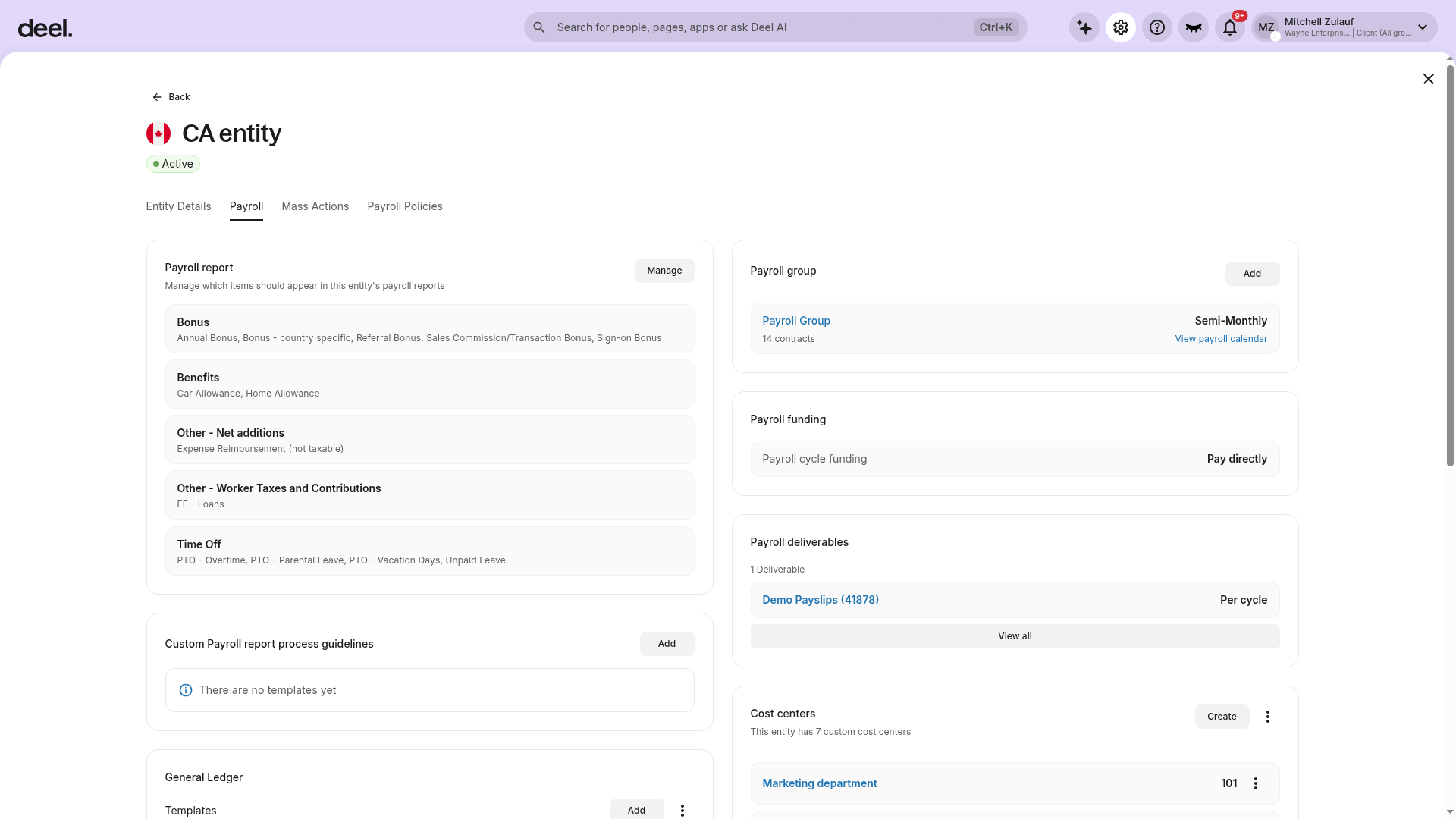Click the Back link text
1456x819 pixels.
pyautogui.click(x=179, y=97)
